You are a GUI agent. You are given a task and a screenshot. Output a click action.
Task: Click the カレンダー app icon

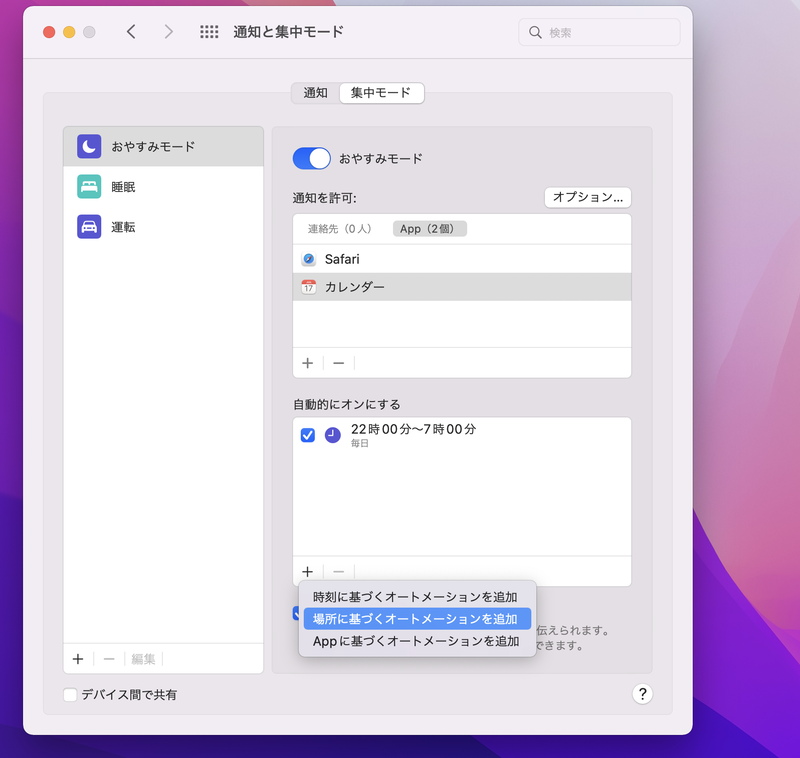click(x=309, y=286)
